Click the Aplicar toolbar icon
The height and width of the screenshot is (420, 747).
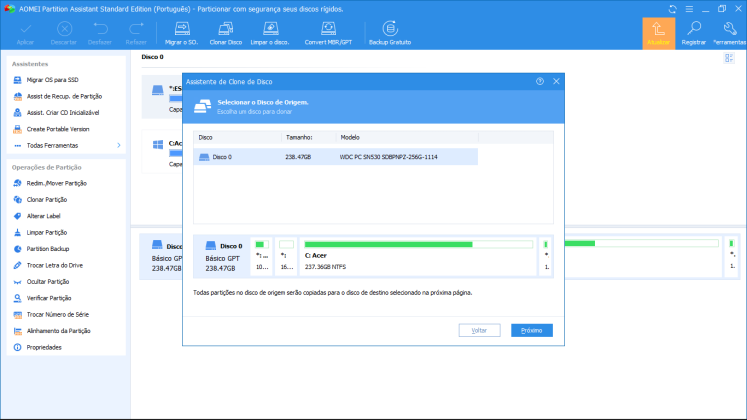click(x=25, y=33)
